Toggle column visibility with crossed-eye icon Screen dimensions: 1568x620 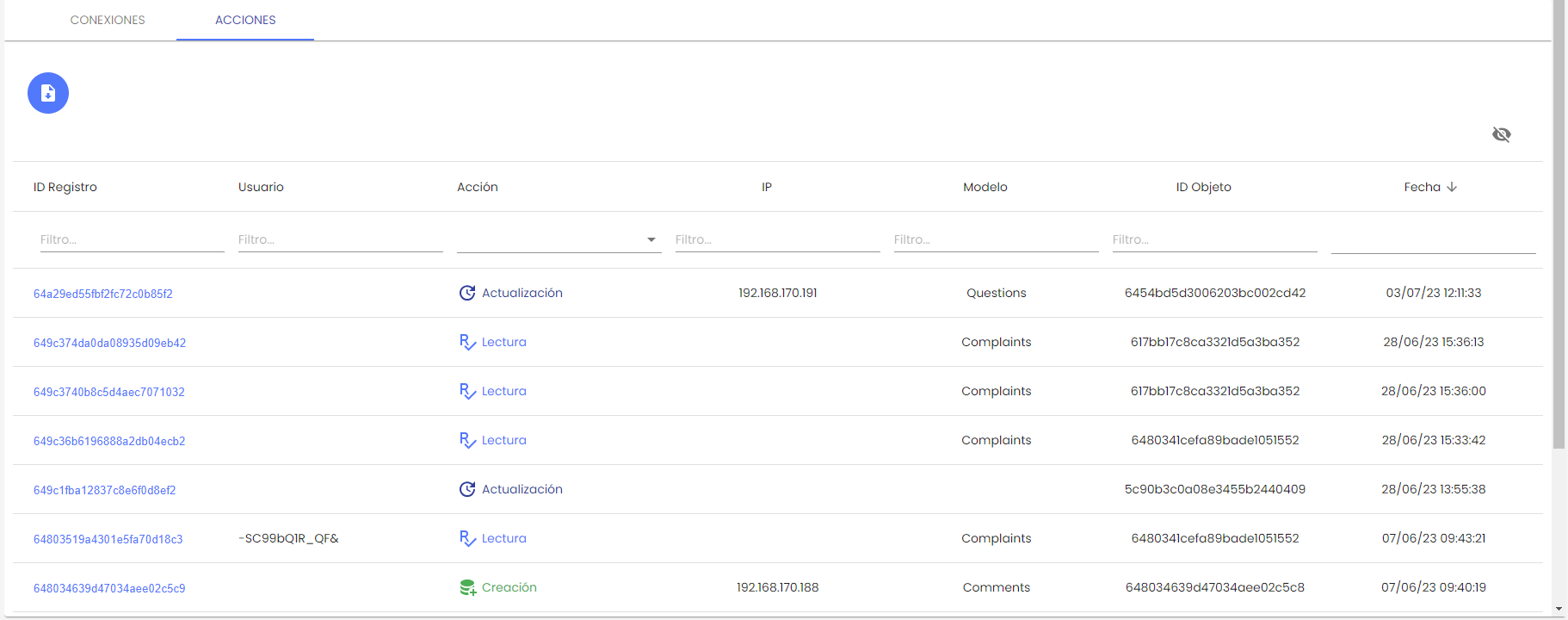(x=1501, y=134)
